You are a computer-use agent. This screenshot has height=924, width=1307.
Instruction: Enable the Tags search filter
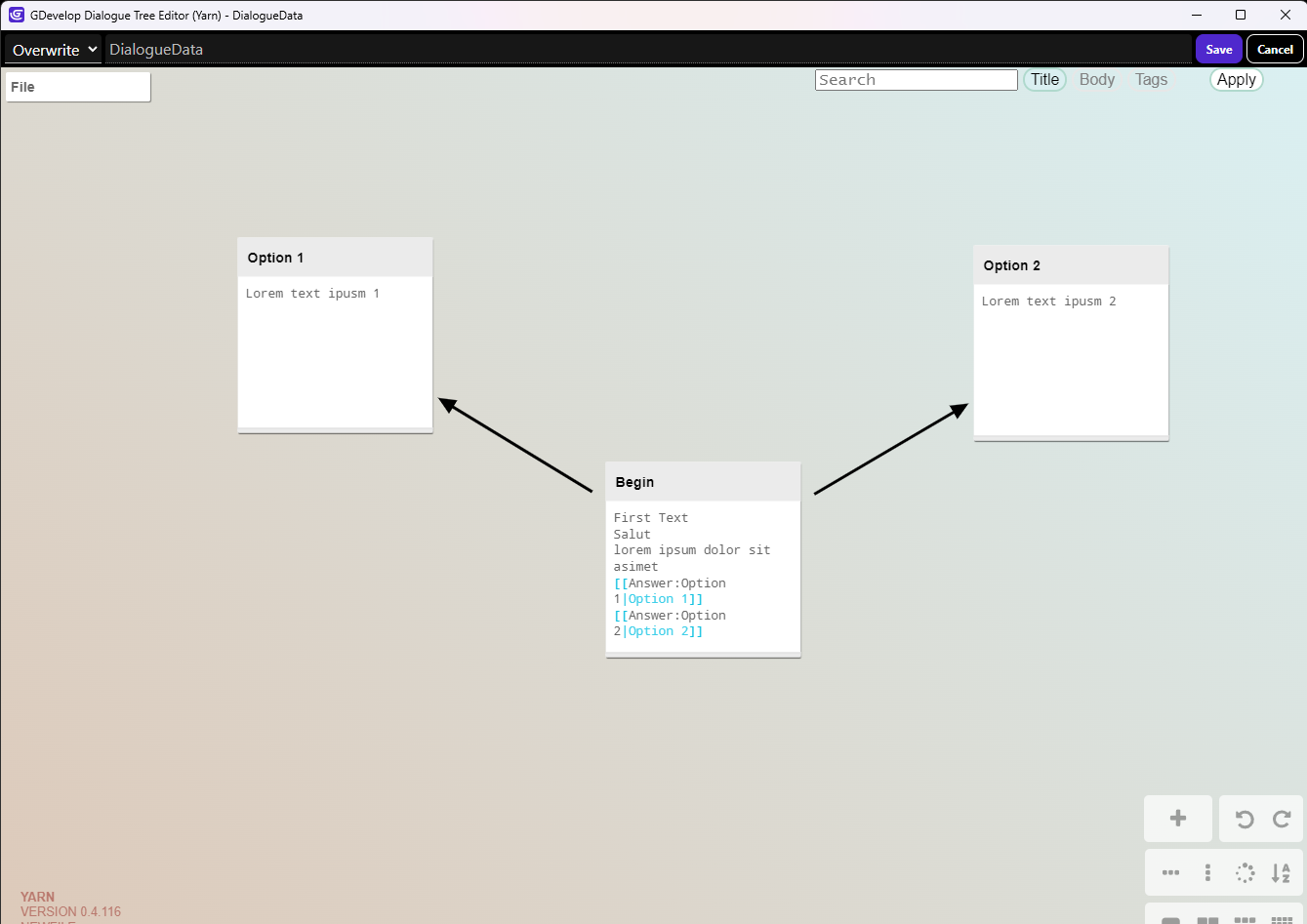1151,79
